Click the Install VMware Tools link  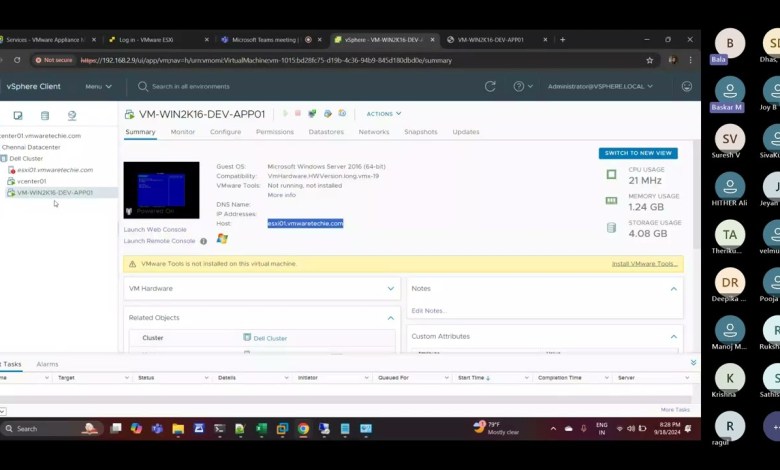645,264
